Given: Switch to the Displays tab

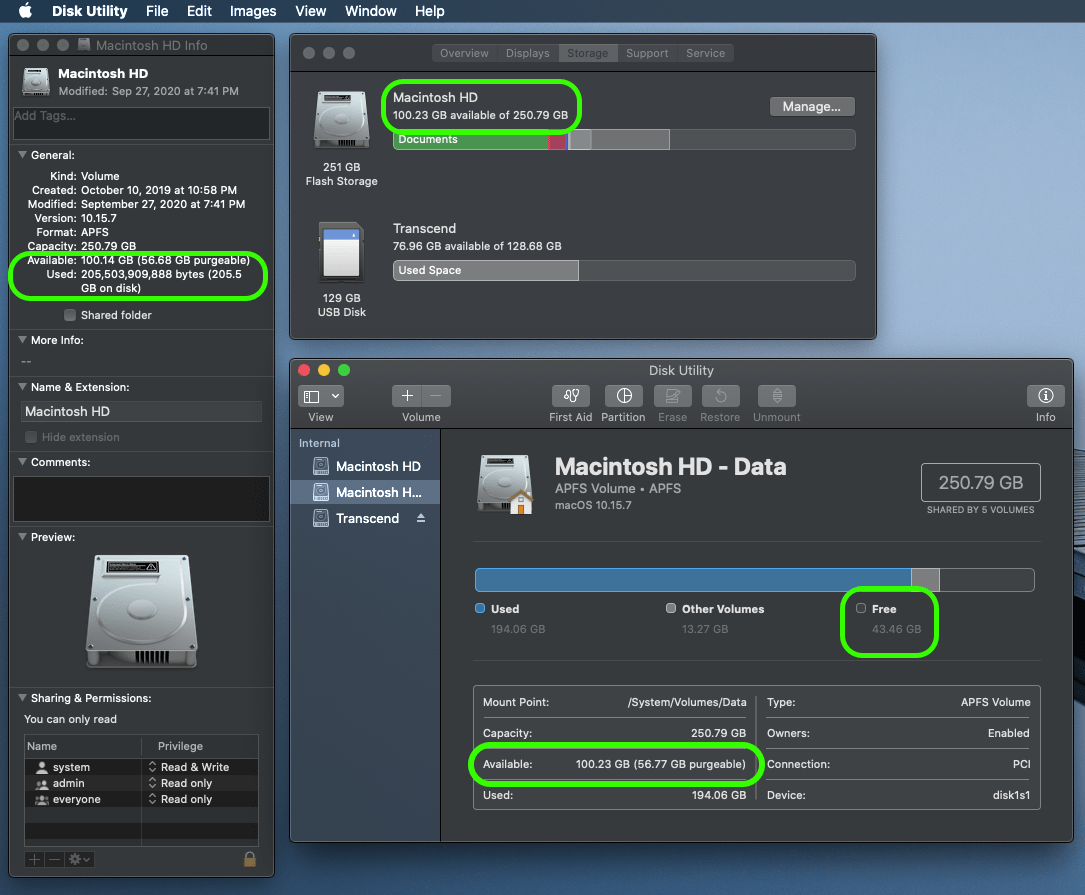Looking at the screenshot, I should pyautogui.click(x=527, y=53).
